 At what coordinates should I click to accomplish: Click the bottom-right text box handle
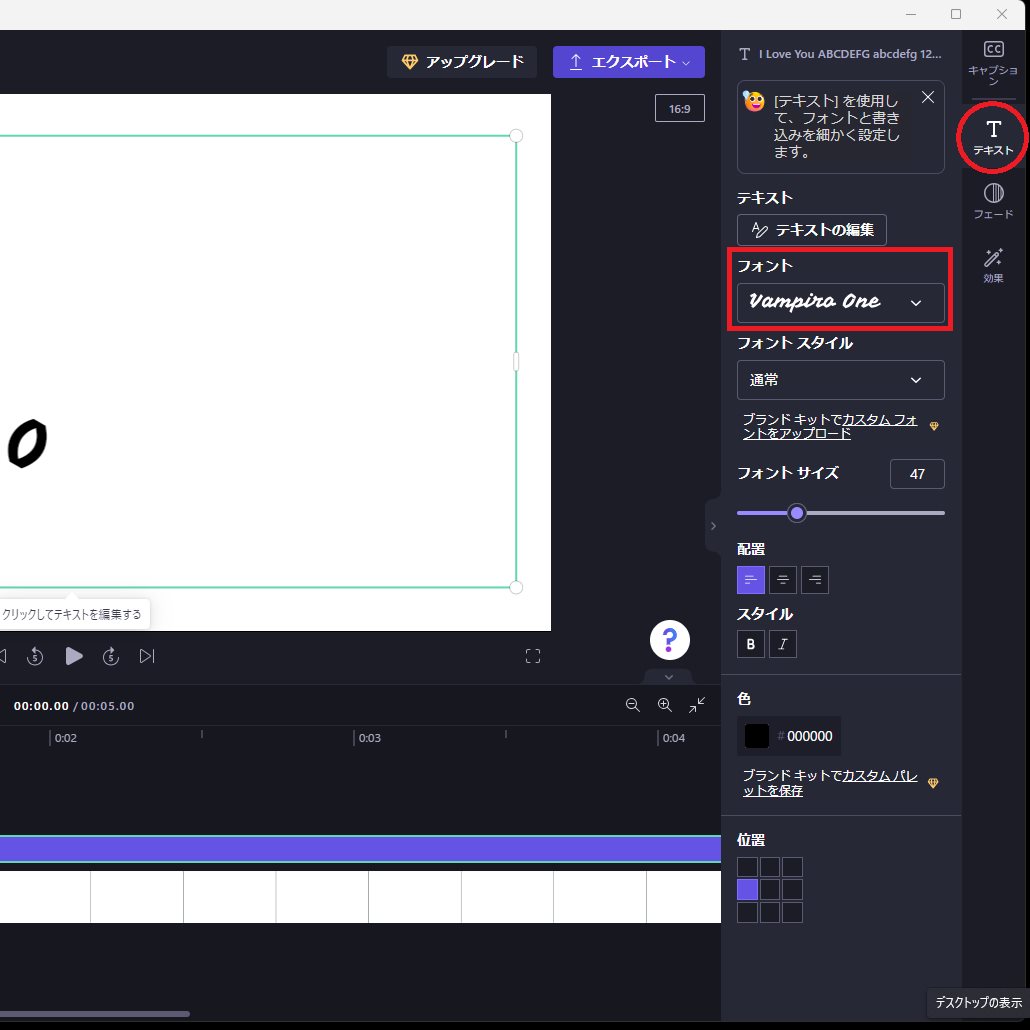coord(516,587)
